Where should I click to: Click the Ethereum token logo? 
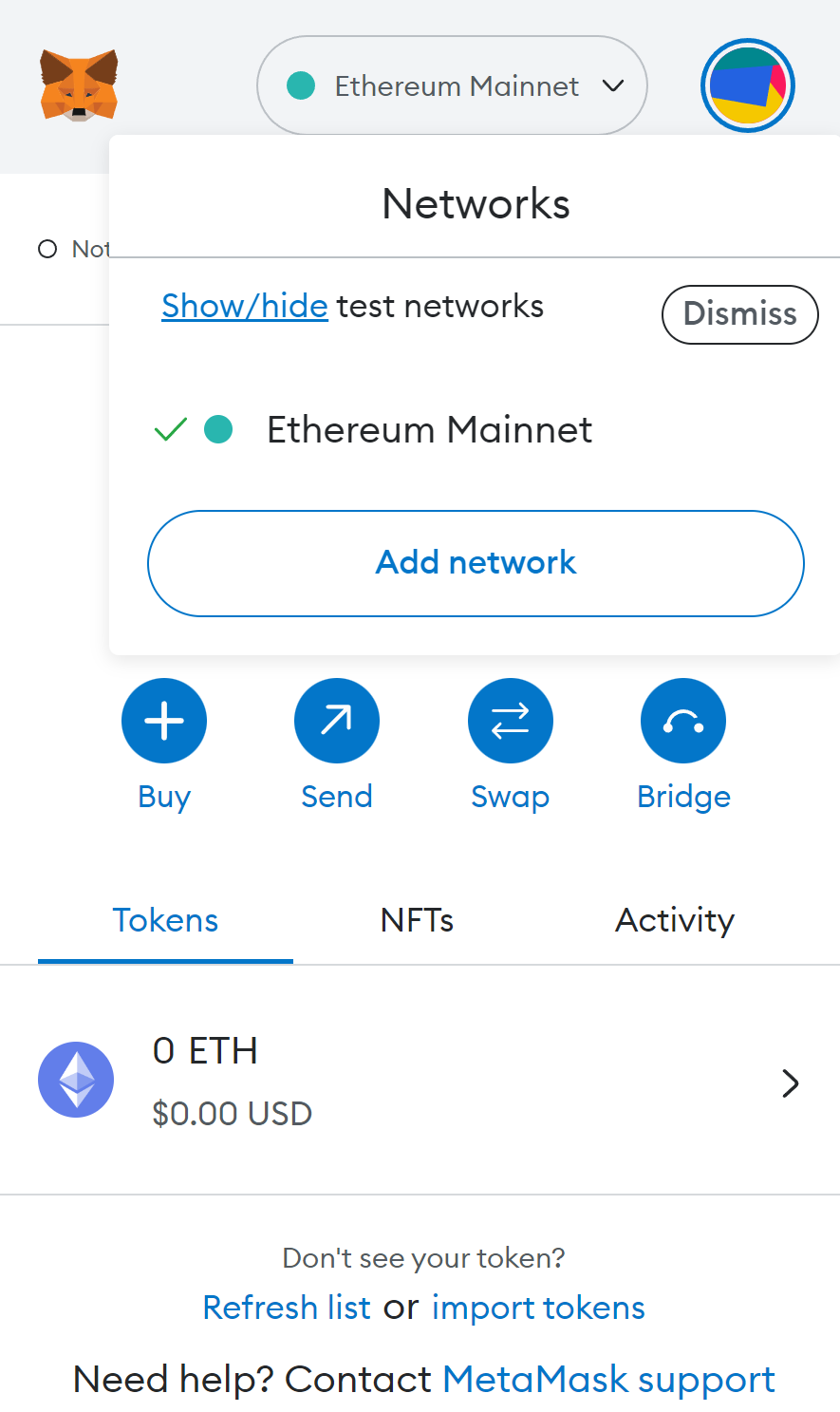(x=76, y=1080)
